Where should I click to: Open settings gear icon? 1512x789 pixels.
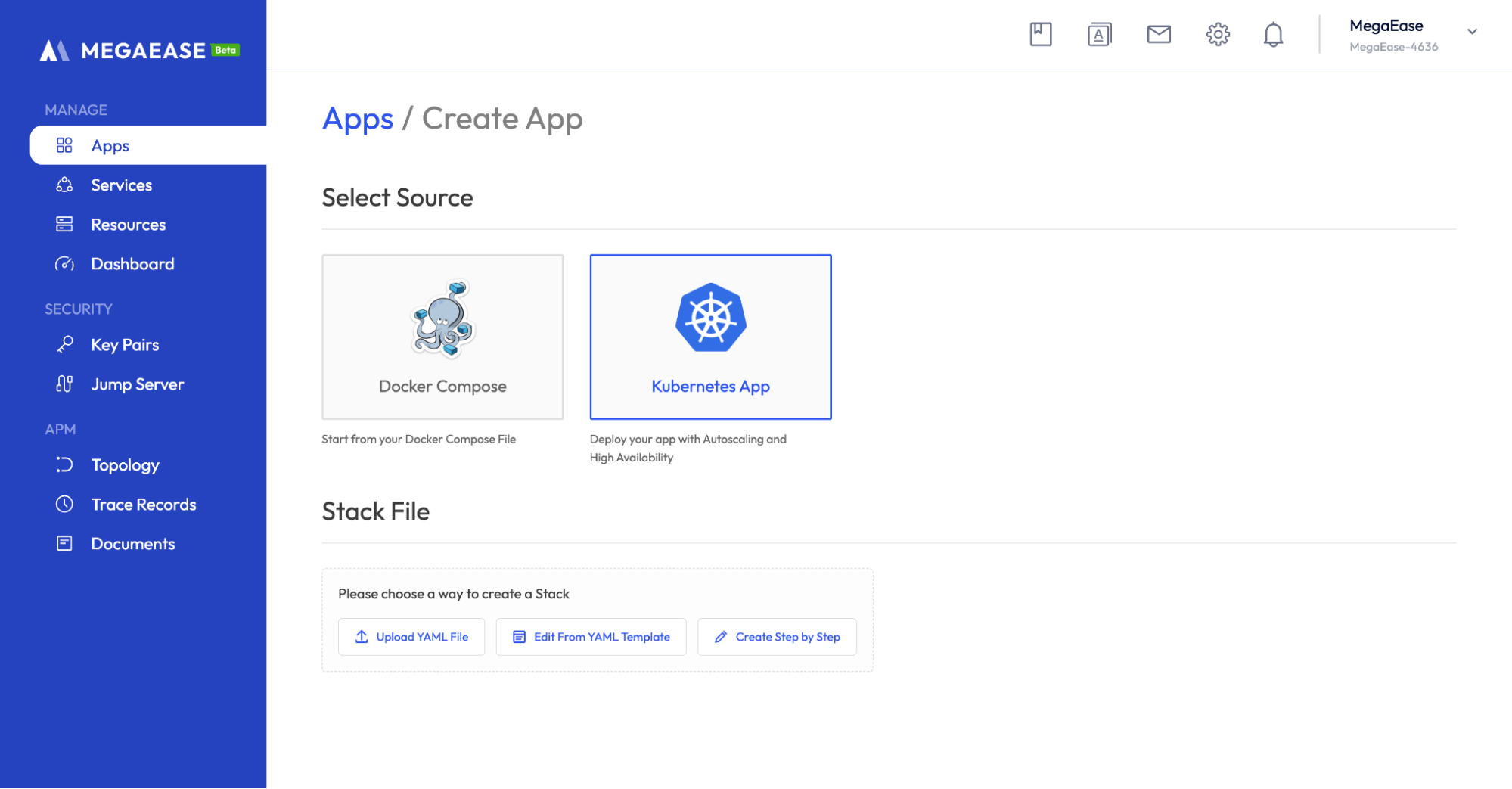click(x=1217, y=34)
